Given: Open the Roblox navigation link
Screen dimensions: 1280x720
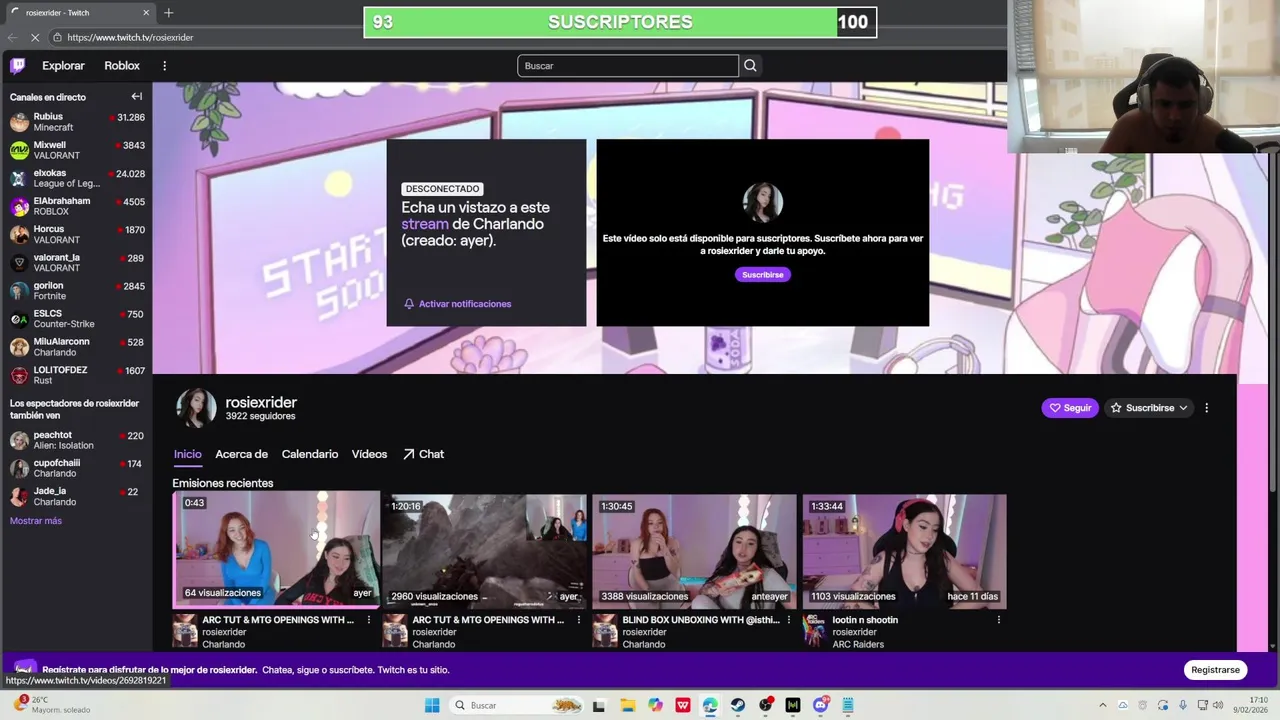Looking at the screenshot, I should [x=122, y=66].
